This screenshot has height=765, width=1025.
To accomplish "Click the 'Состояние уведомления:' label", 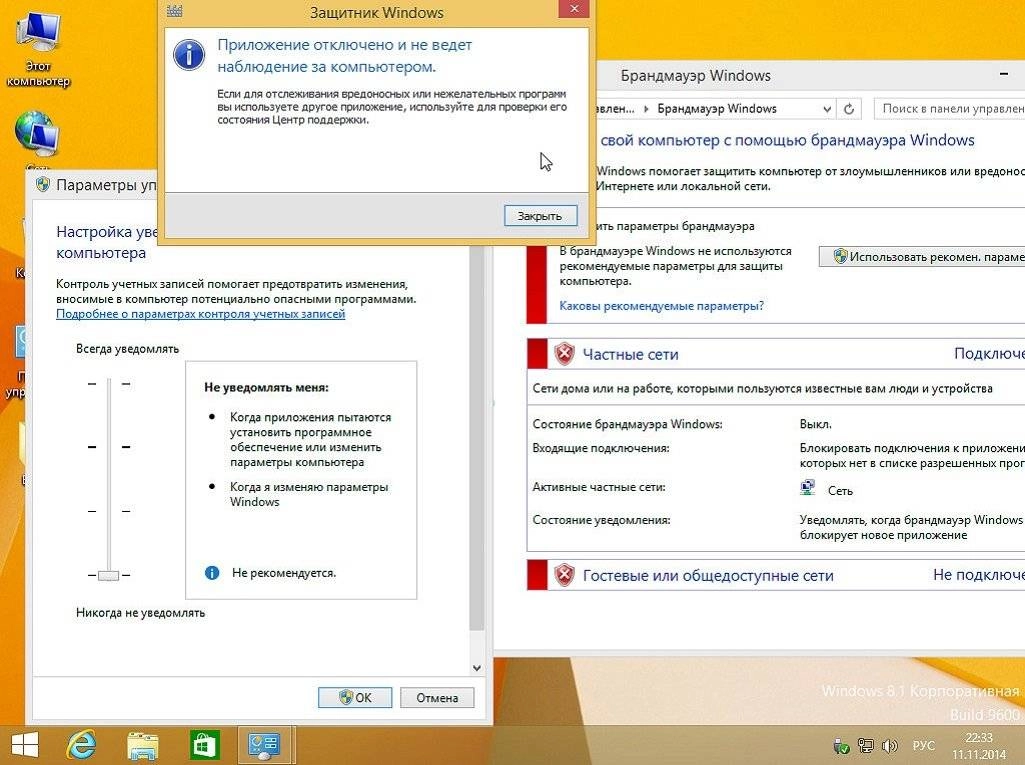I will click(601, 520).
